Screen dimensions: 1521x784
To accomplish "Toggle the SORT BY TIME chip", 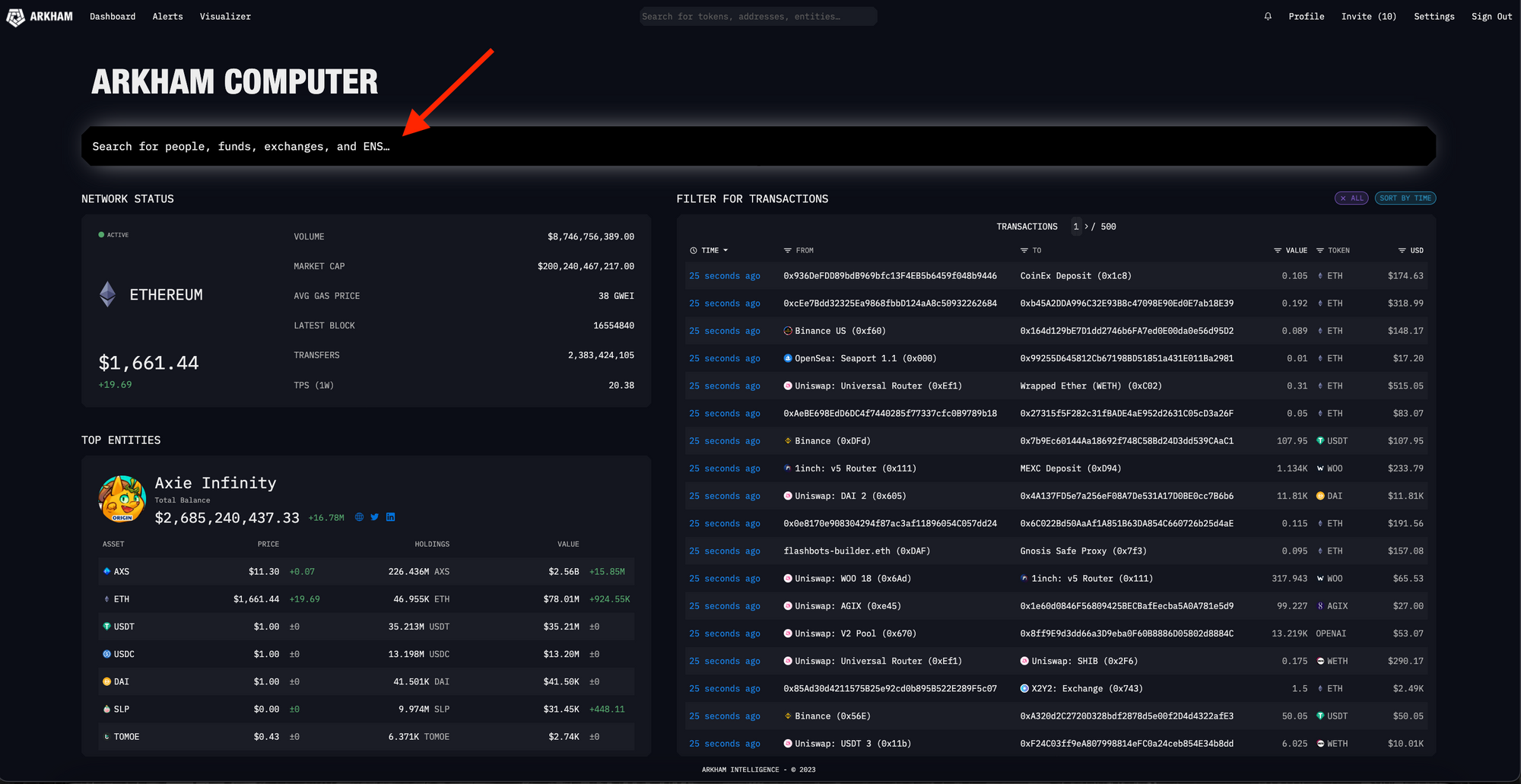I will tap(1405, 198).
